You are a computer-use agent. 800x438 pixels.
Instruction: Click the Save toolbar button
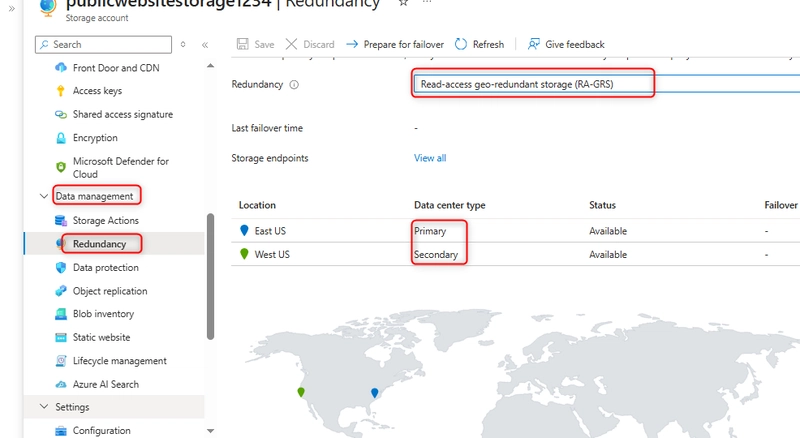256,44
